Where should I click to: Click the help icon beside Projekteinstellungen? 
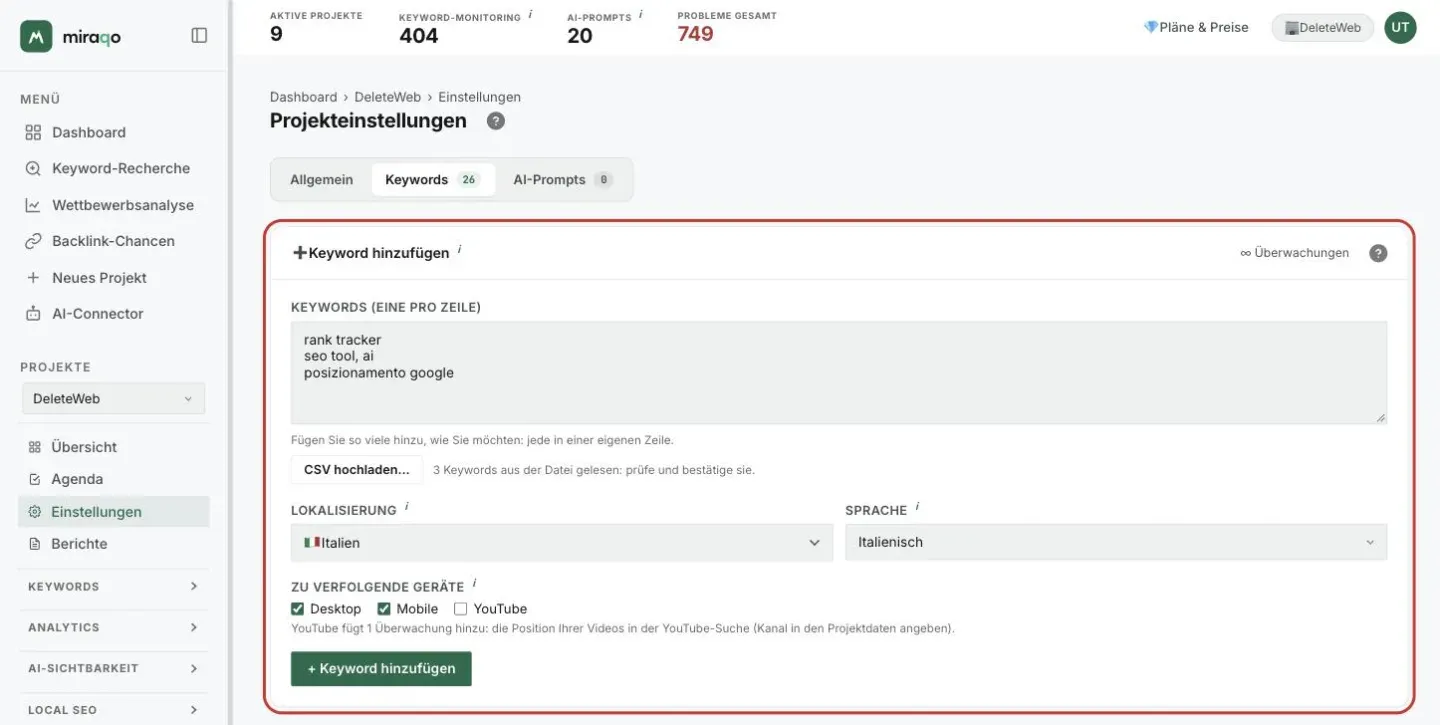pyautogui.click(x=496, y=121)
